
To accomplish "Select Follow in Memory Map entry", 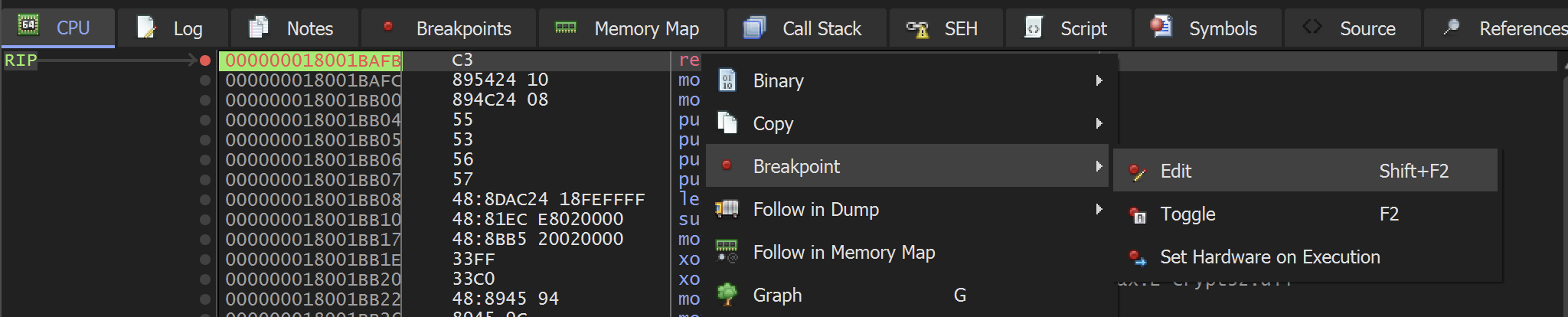I will pos(907,252).
